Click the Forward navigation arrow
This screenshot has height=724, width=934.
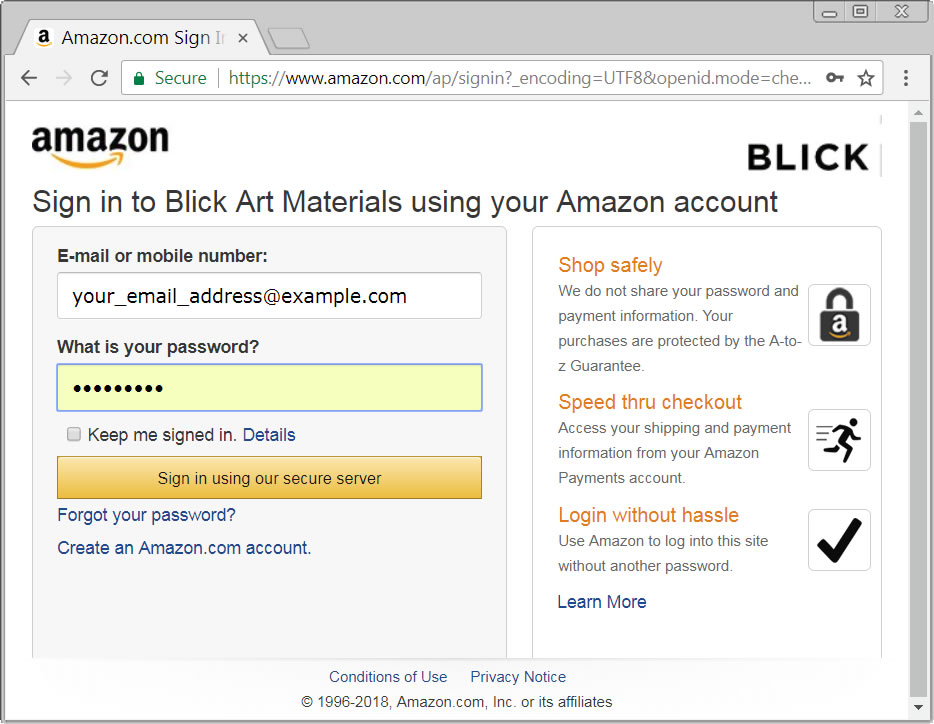pyautogui.click(x=64, y=78)
